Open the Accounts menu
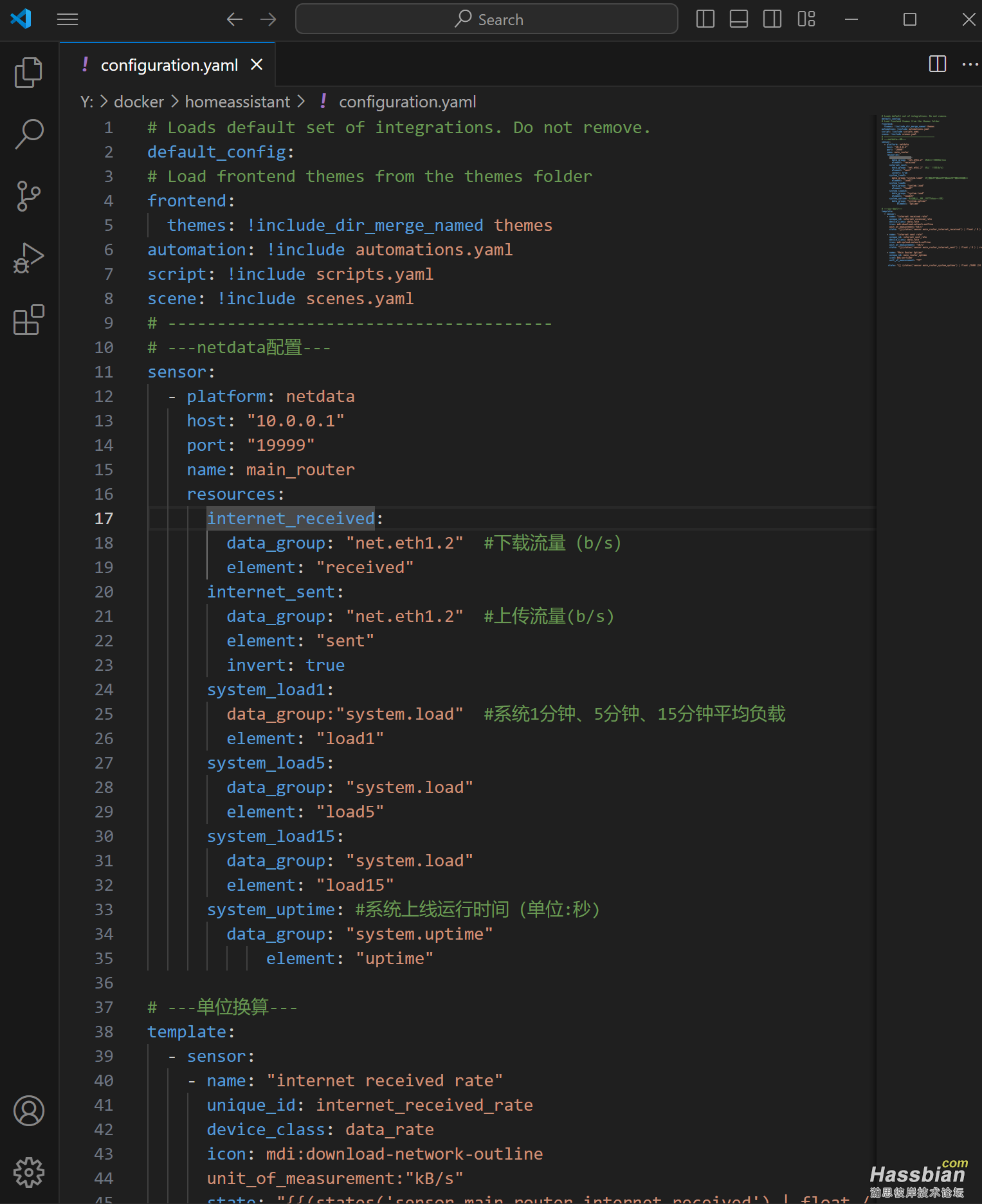The width and height of the screenshot is (982, 1204). [29, 1111]
